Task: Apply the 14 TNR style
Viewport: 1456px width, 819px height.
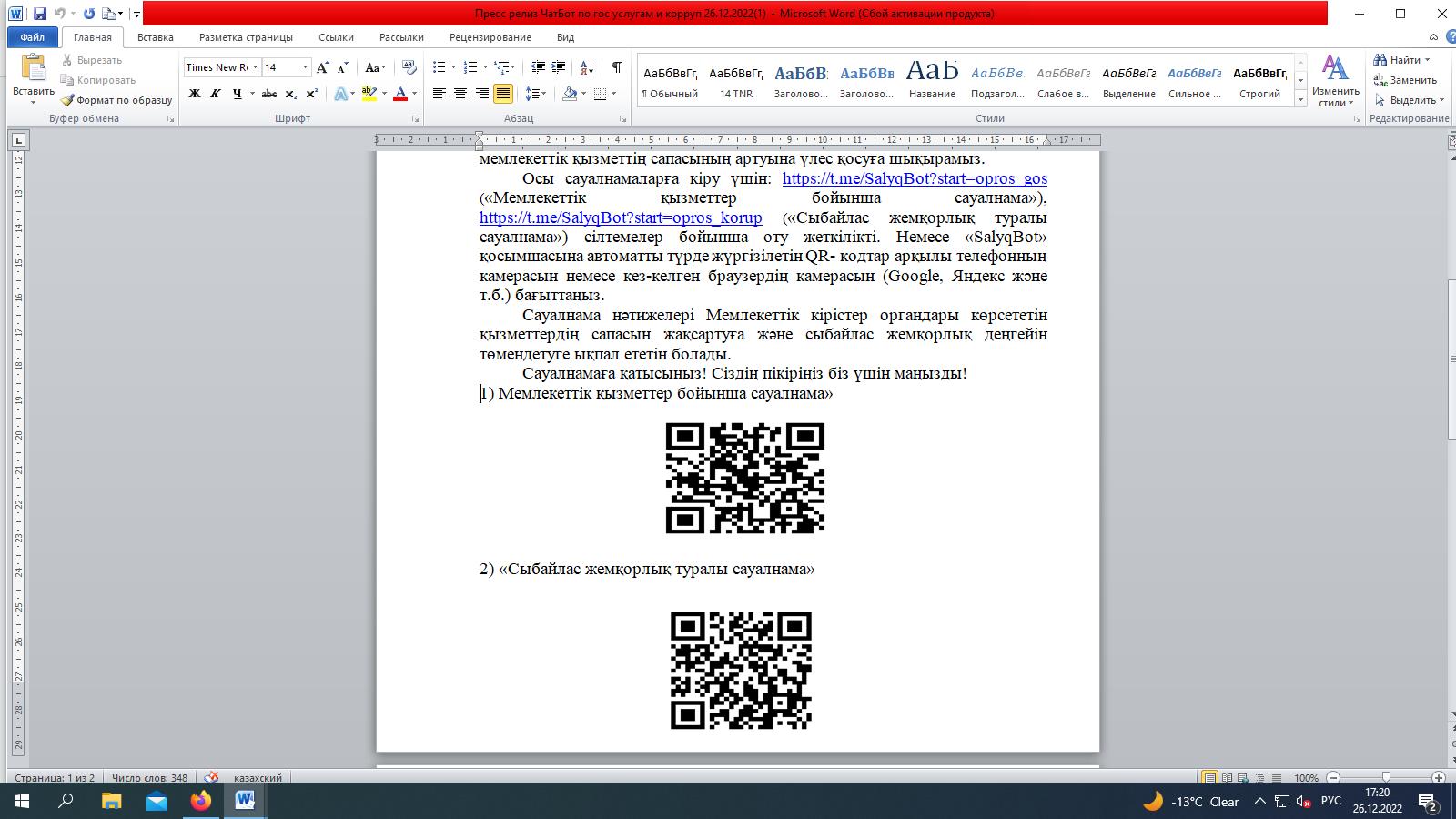Action: click(x=736, y=82)
